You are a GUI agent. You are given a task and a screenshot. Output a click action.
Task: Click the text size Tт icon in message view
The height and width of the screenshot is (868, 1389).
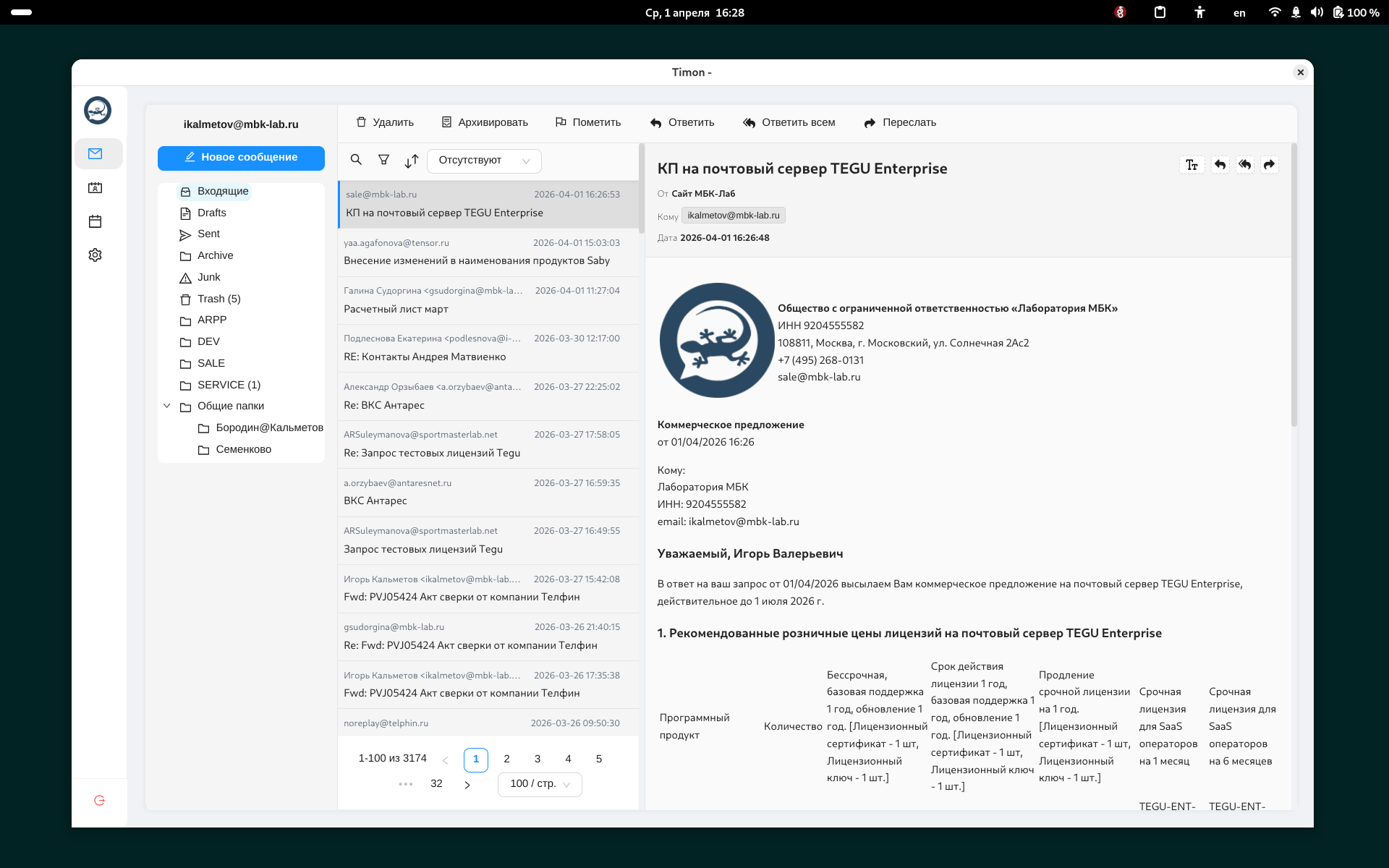pos(1192,164)
